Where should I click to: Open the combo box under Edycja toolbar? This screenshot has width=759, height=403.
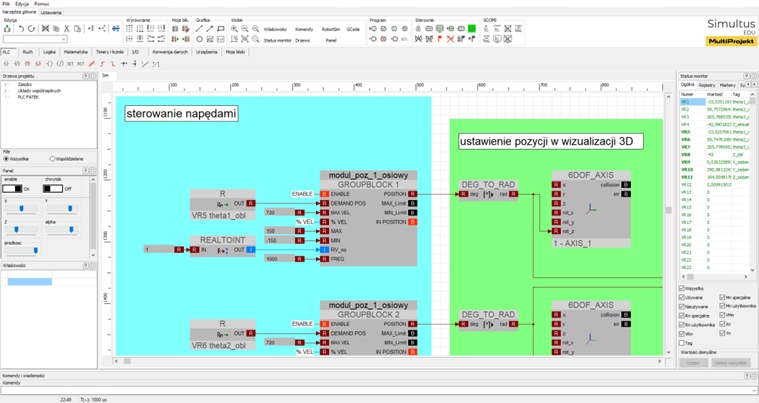[x=35, y=40]
